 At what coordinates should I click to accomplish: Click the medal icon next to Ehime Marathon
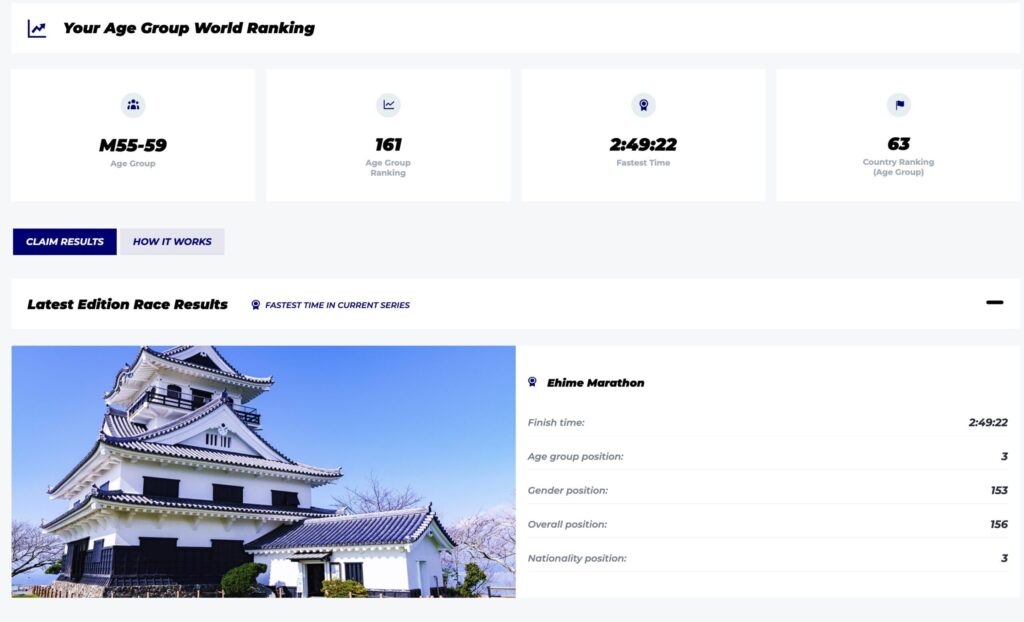533,383
